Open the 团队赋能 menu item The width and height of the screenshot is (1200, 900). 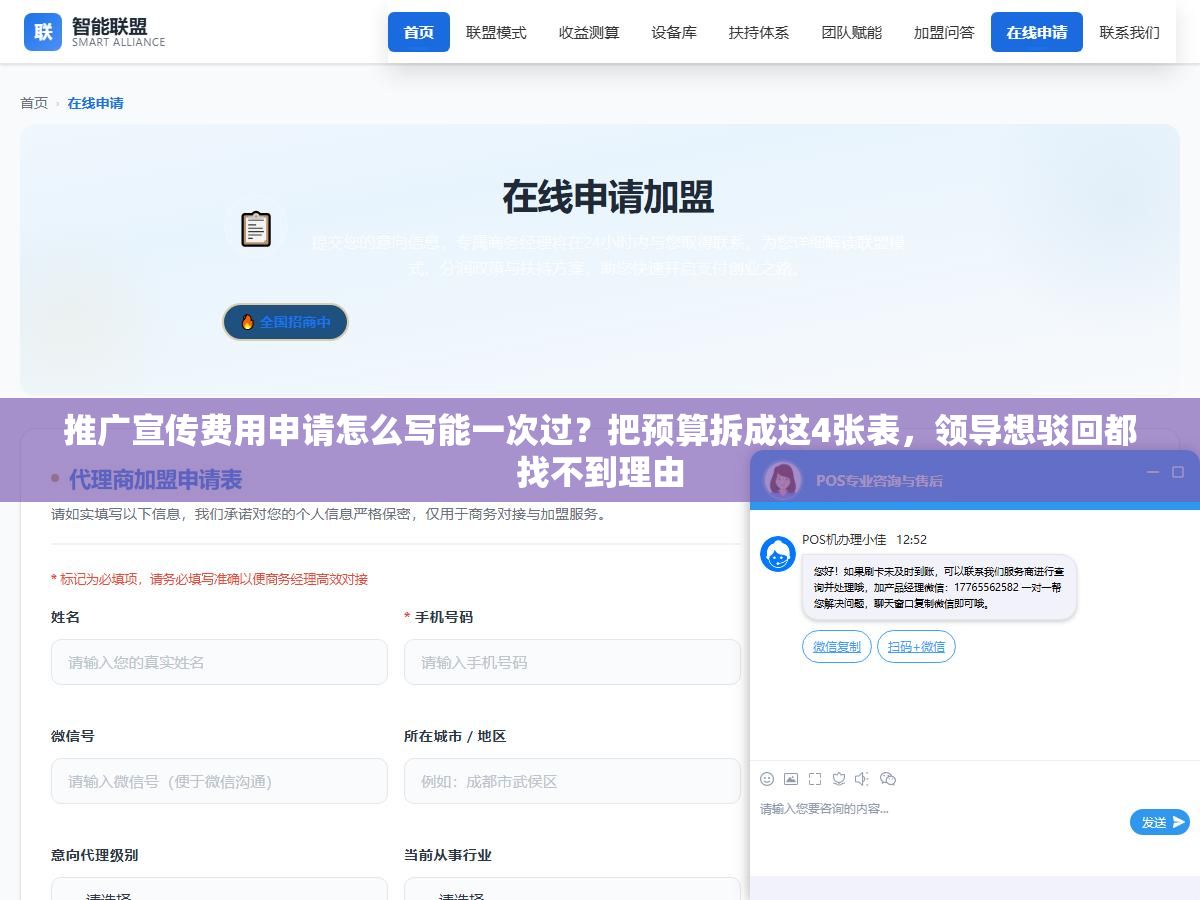(852, 32)
